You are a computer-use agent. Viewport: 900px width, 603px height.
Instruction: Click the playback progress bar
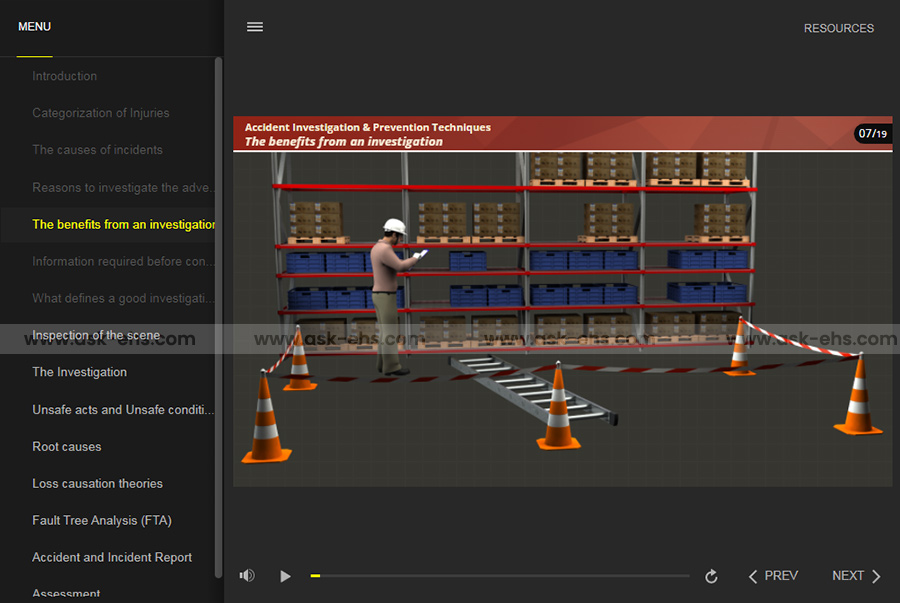click(500, 576)
